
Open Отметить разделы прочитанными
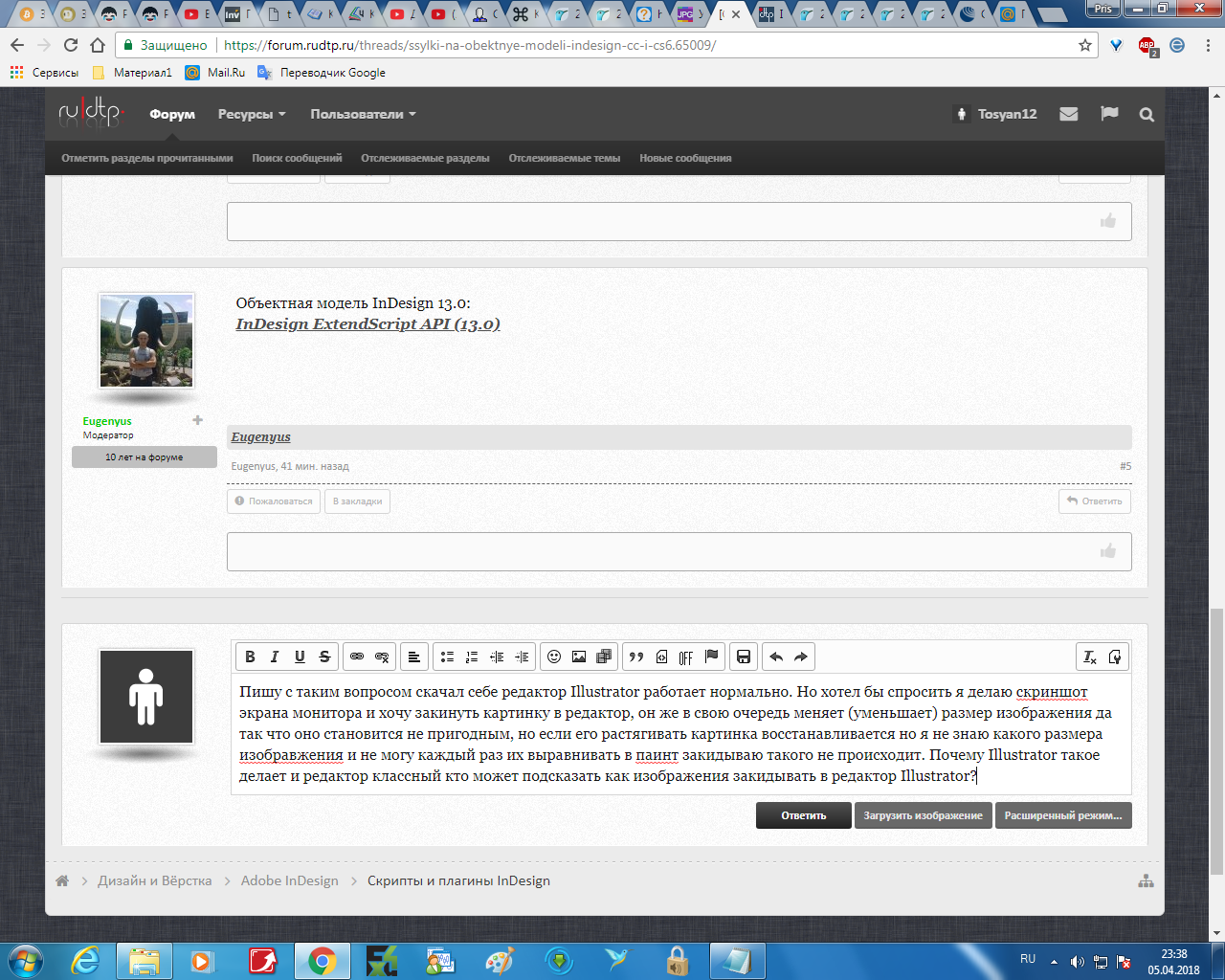point(147,158)
